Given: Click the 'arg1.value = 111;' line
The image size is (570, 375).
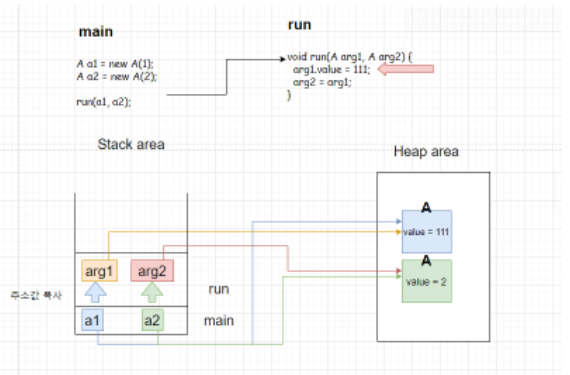Looking at the screenshot, I should (332, 69).
